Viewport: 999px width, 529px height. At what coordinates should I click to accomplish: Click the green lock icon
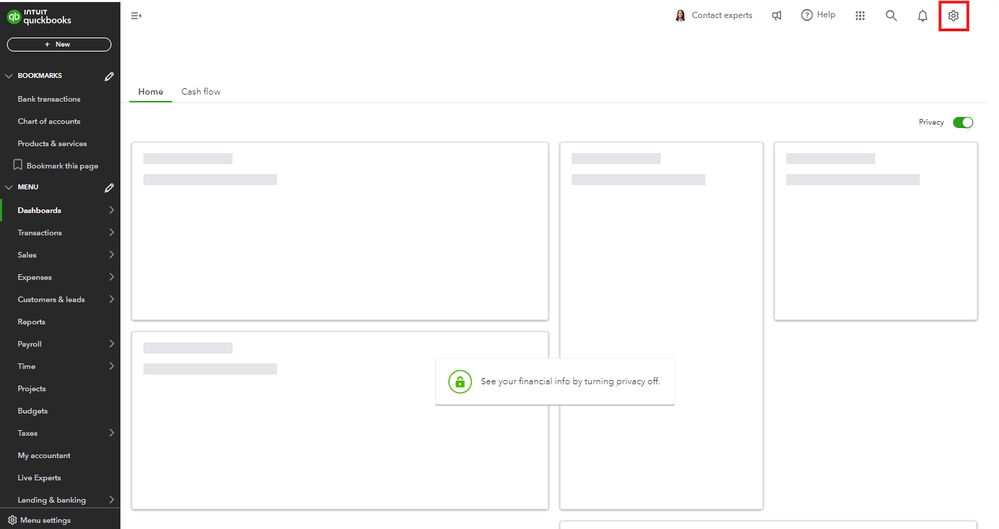click(x=460, y=382)
